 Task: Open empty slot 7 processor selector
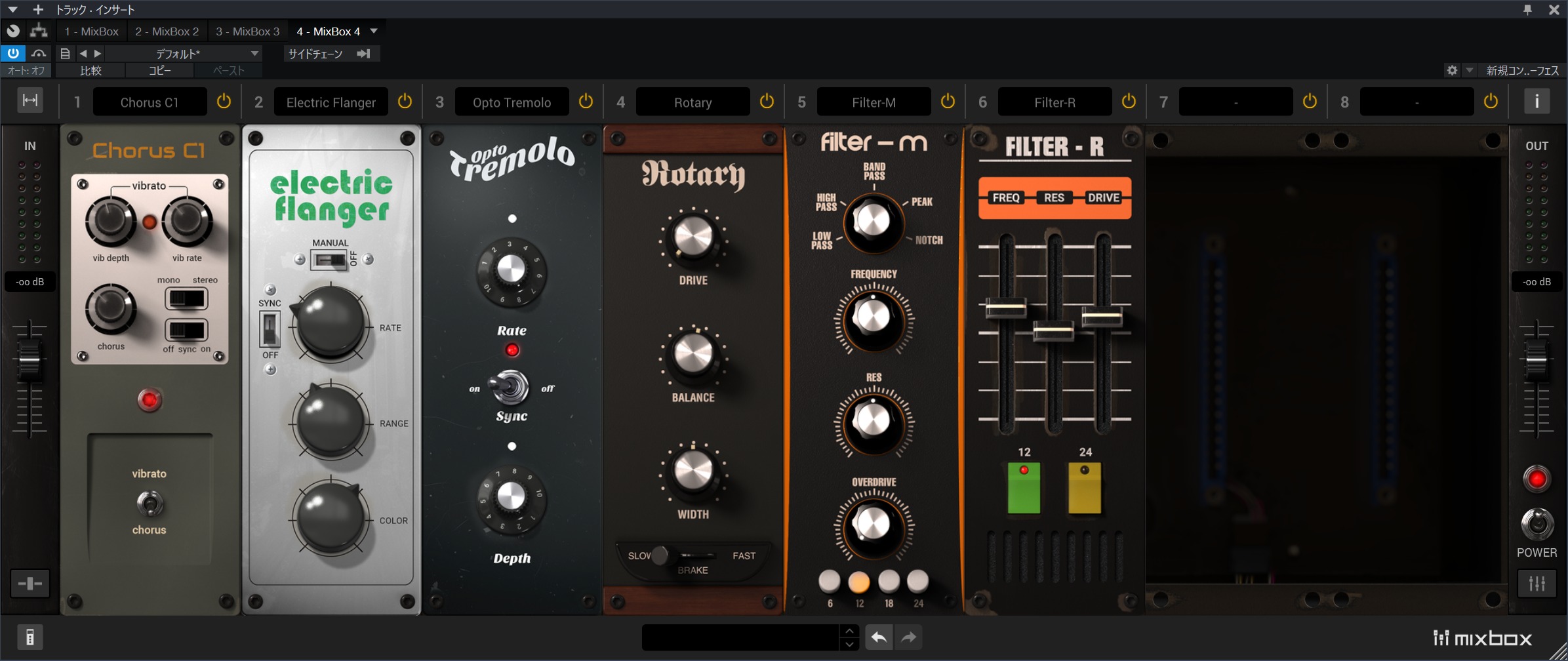[1236, 102]
